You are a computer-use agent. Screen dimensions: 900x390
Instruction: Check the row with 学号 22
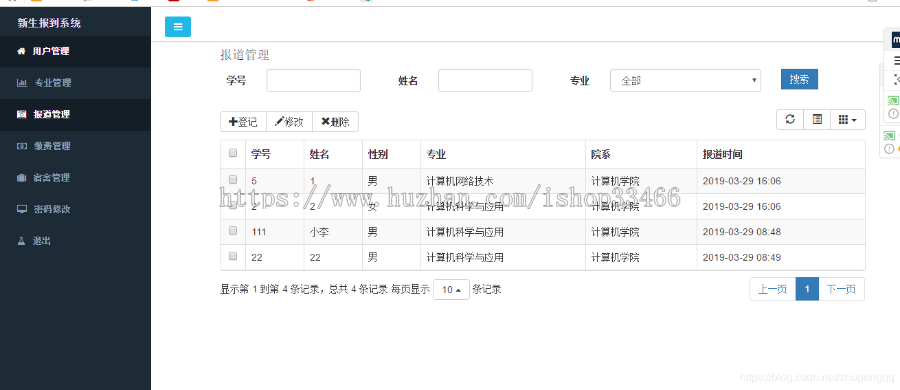tap(233, 256)
